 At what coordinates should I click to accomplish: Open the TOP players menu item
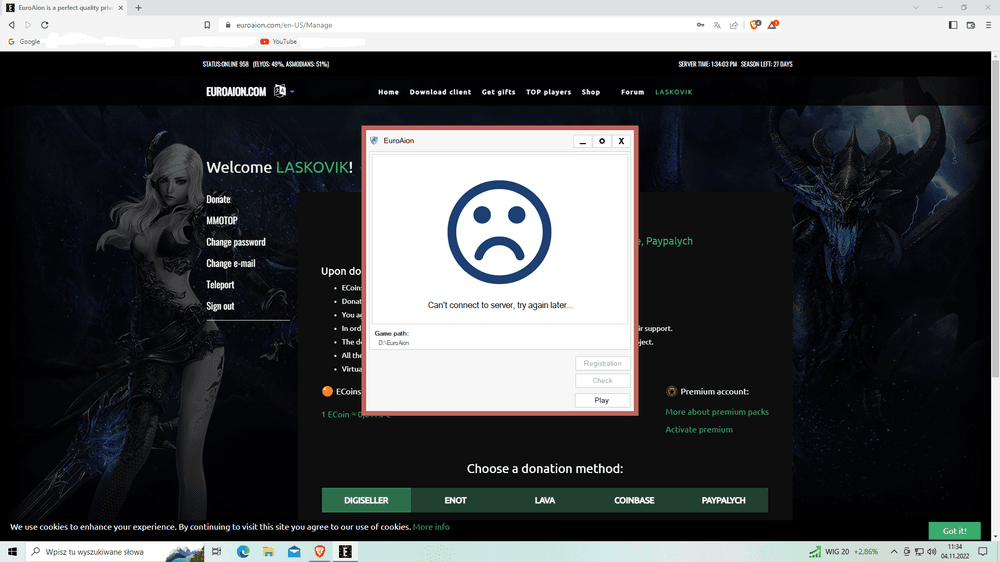[549, 92]
